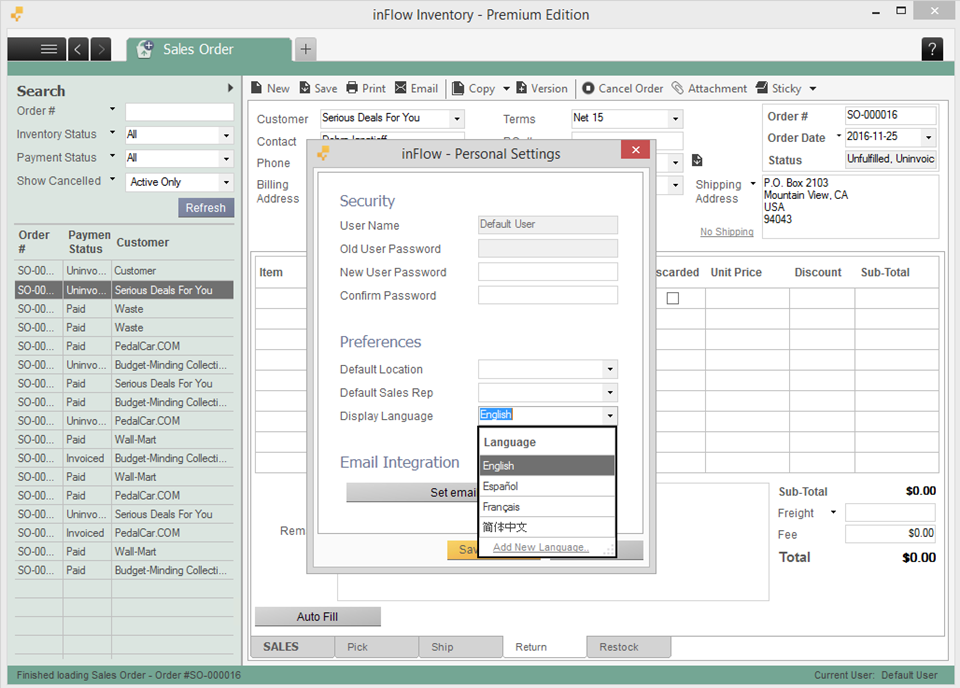Click the Auto Fill button
Screen dimensions: 960x688
pos(318,617)
